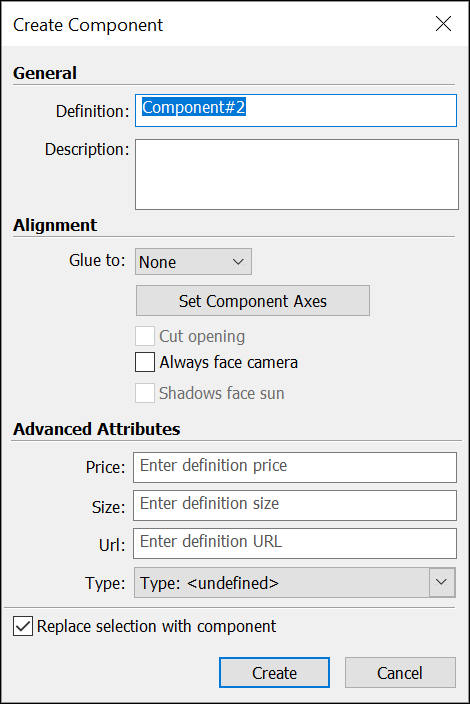Screen dimensions: 470x704
Task: Click the Cancel button
Action: coord(400,673)
